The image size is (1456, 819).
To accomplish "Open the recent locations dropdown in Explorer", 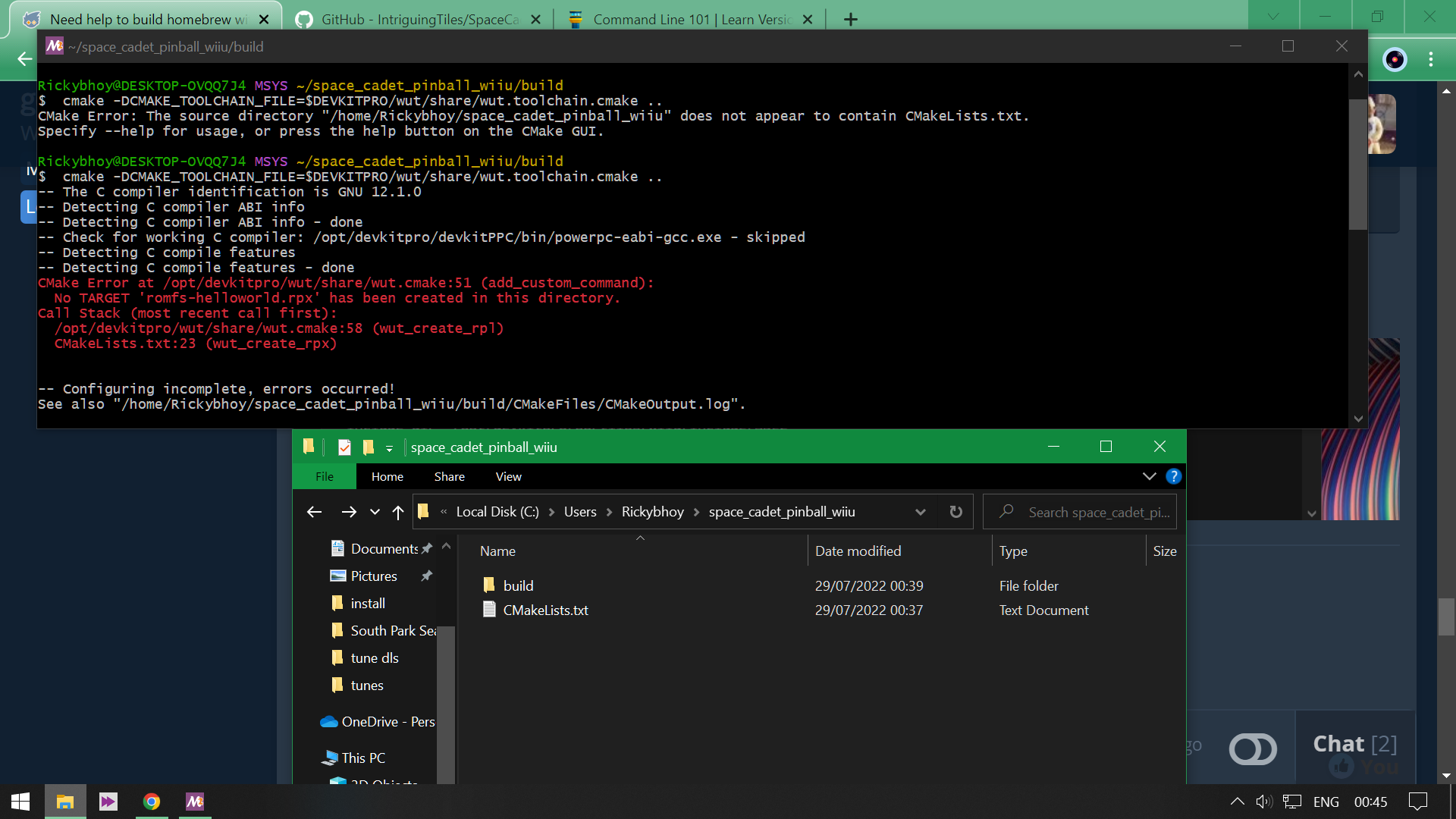I will [375, 512].
